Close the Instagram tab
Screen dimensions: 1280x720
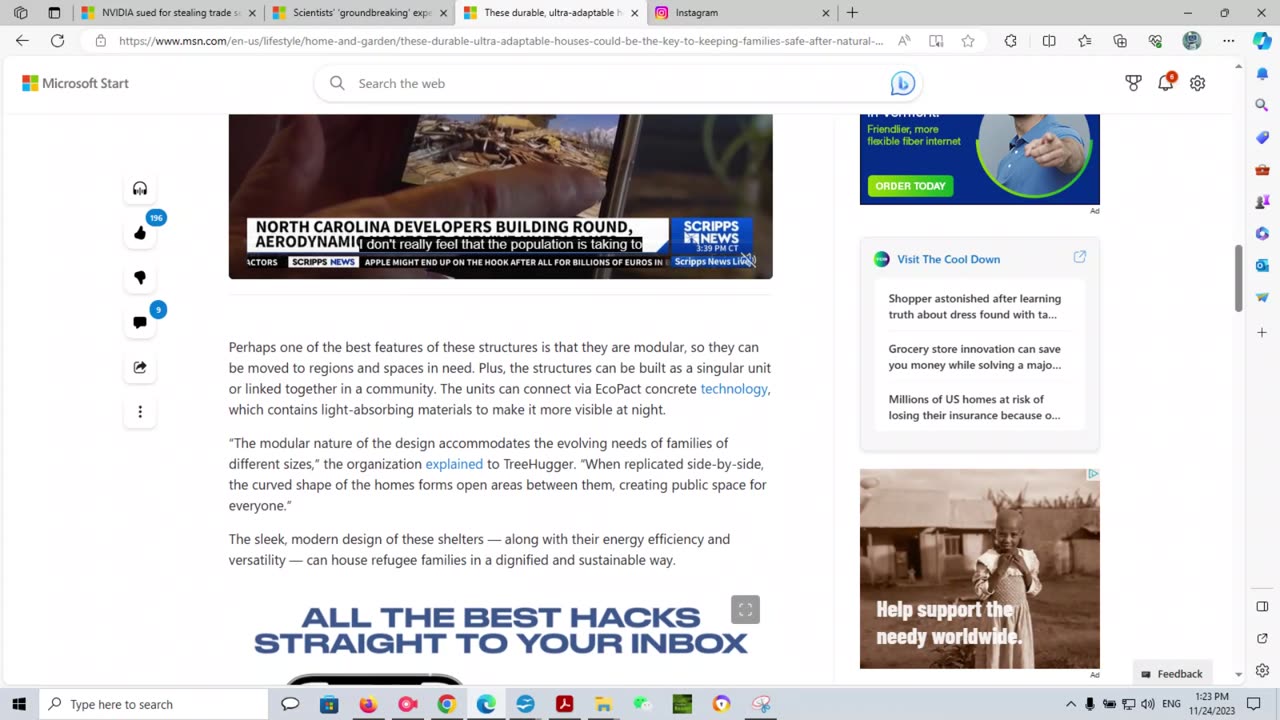point(826,13)
